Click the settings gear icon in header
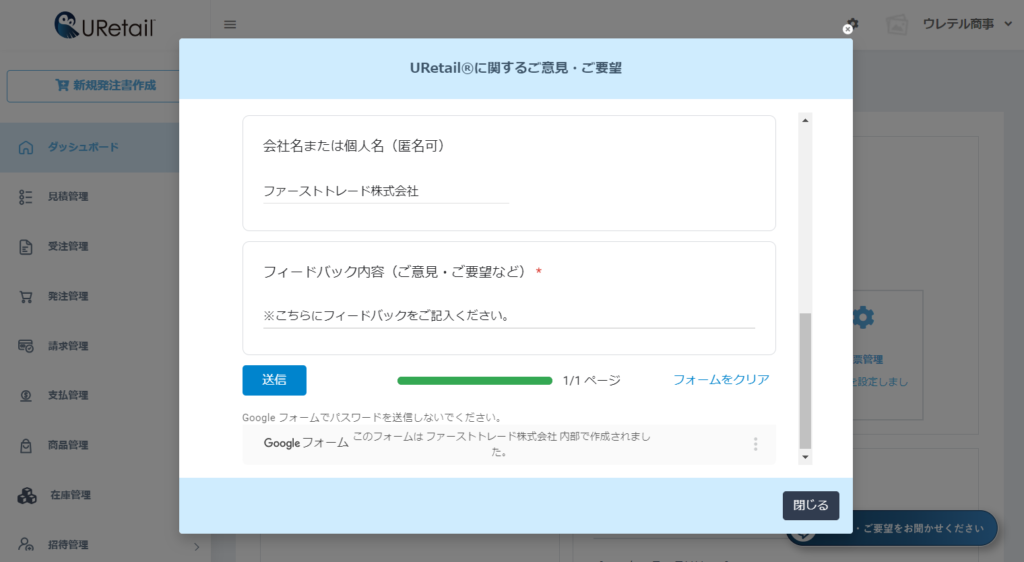Image resolution: width=1024 pixels, height=562 pixels. (852, 24)
